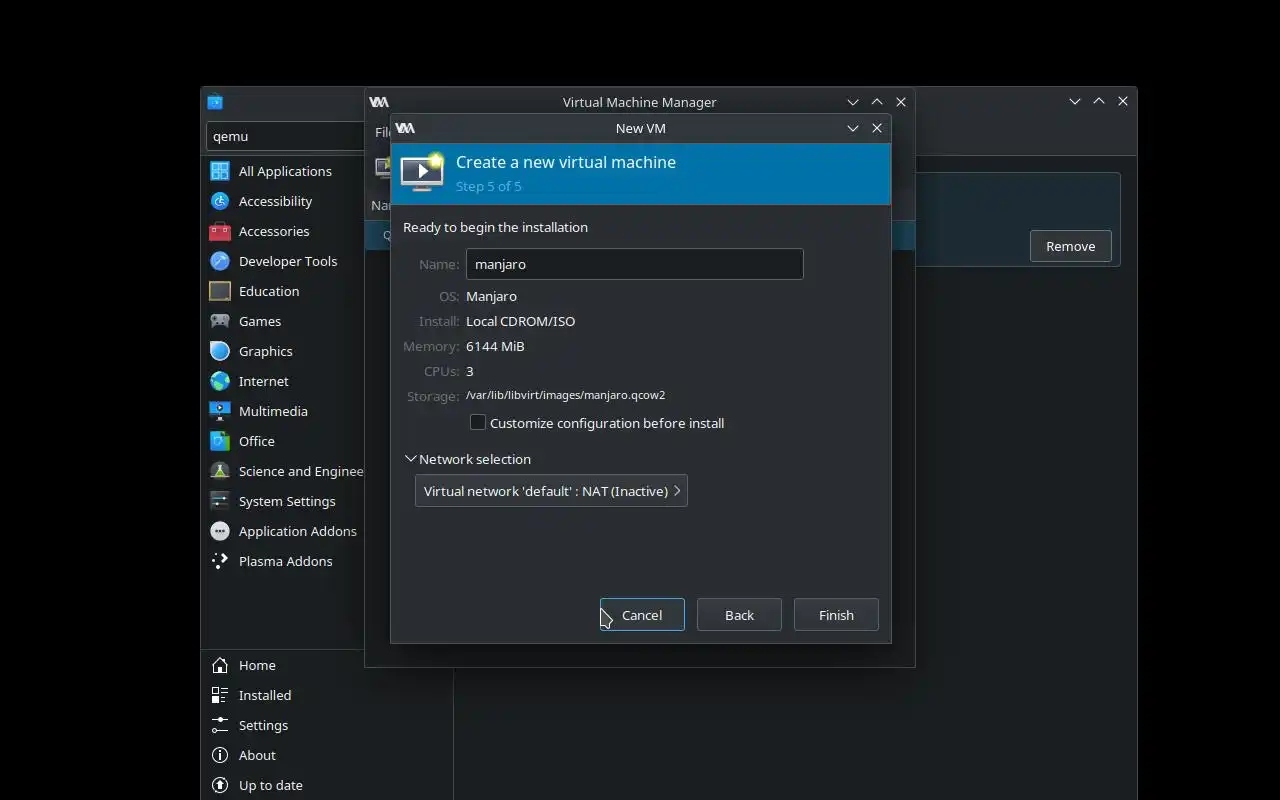Select Application Addons category icon
This screenshot has width=1280, height=800.
220,531
